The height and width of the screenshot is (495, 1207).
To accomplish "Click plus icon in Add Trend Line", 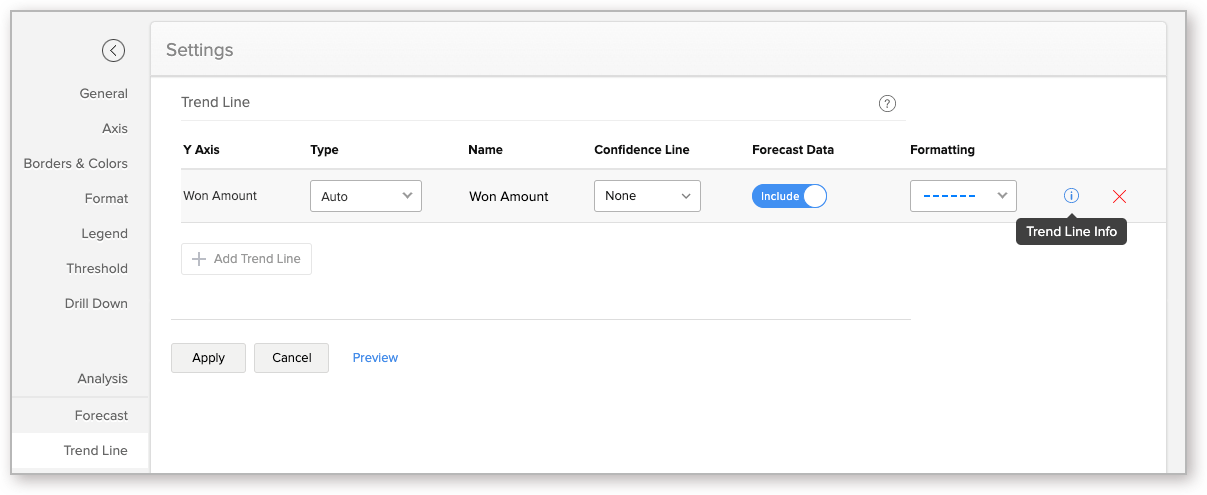I will coord(198,259).
